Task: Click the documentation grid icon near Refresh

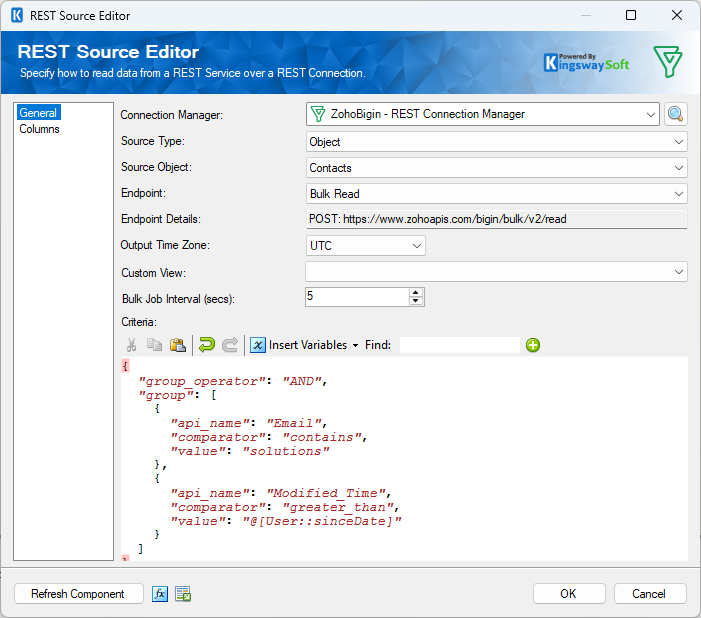Action: tap(183, 594)
